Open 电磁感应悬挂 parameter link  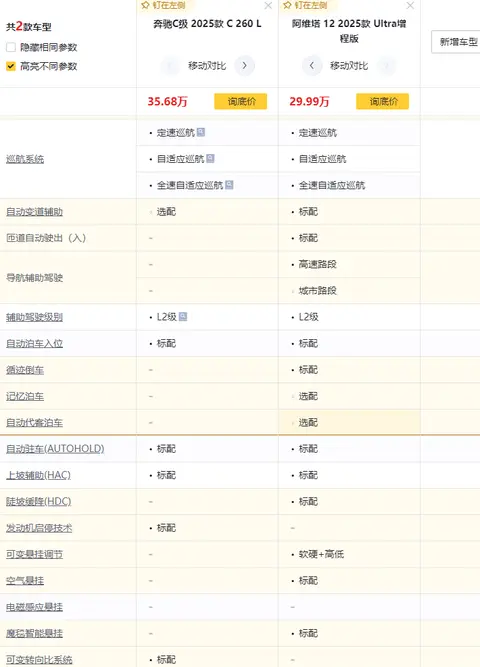coord(34,607)
